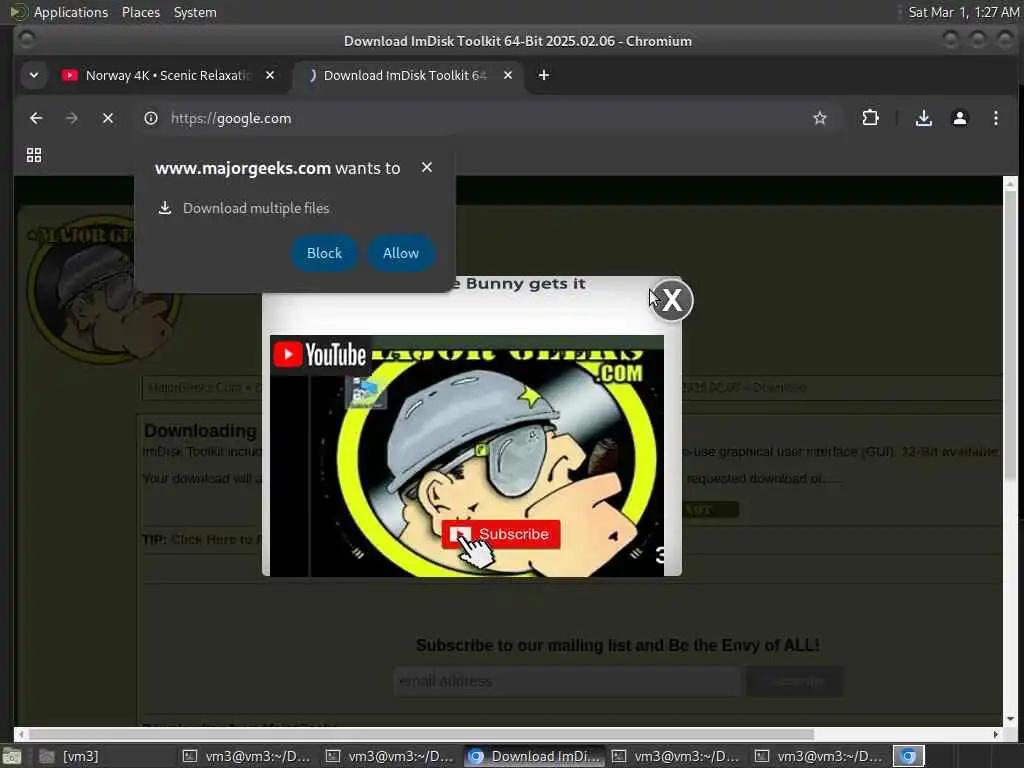Close the Norway 4K tab

tap(270, 75)
